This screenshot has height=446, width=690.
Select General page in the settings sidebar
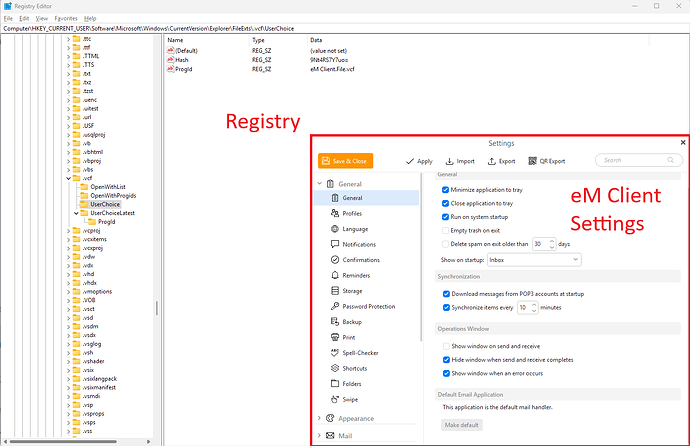coord(367,198)
